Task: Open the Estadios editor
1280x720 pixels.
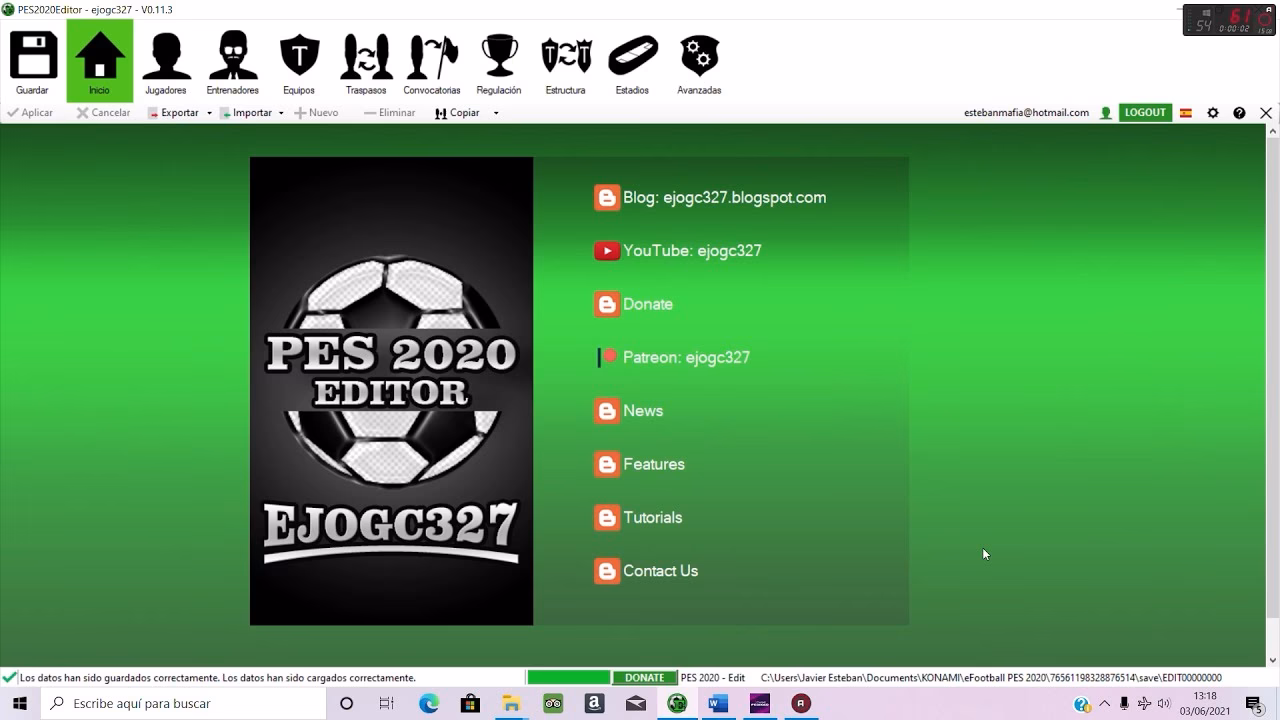Action: [632, 62]
